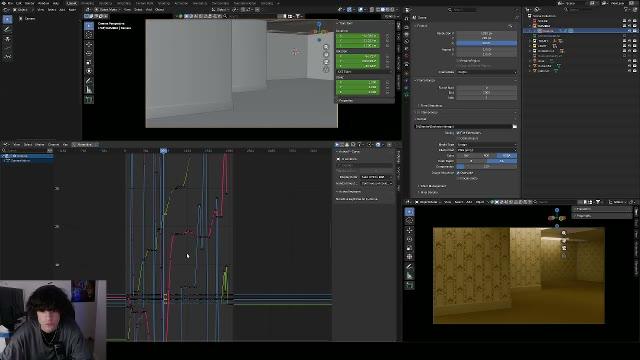
Task: Collapse the Frame Range panel
Action: coord(426,80)
